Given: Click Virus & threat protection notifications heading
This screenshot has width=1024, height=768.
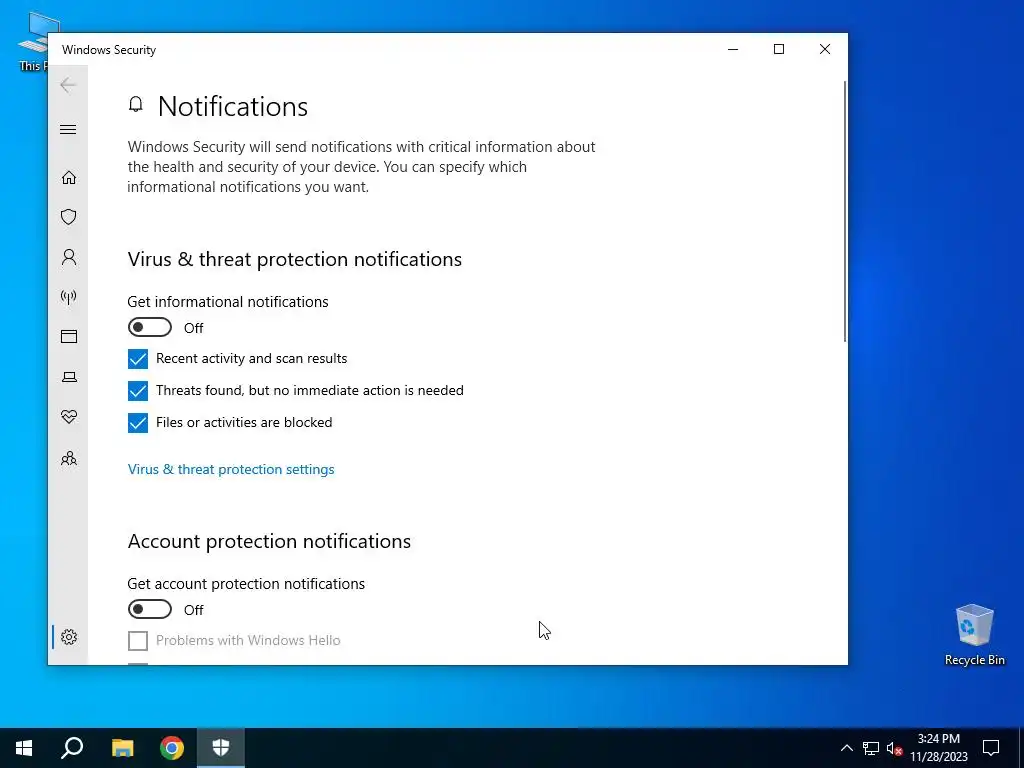Looking at the screenshot, I should [295, 259].
